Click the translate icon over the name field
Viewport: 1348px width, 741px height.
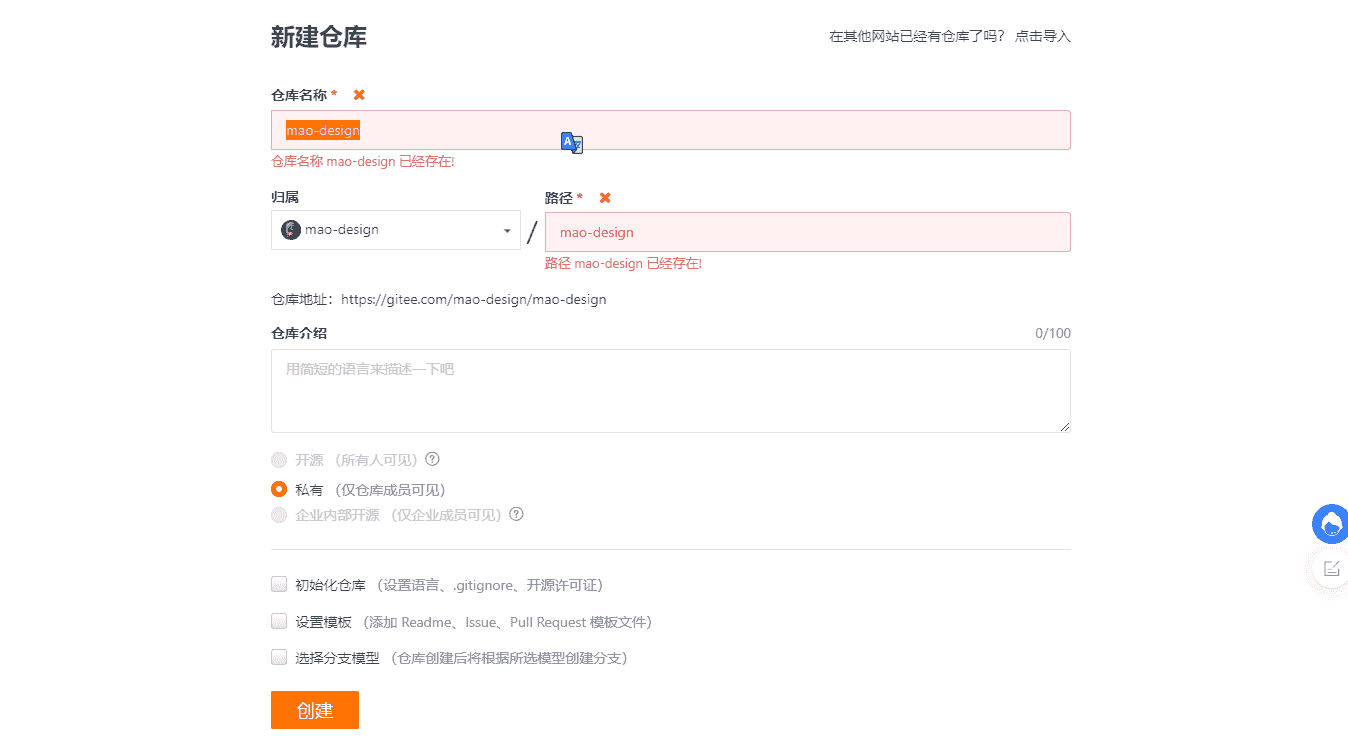pyautogui.click(x=571, y=143)
